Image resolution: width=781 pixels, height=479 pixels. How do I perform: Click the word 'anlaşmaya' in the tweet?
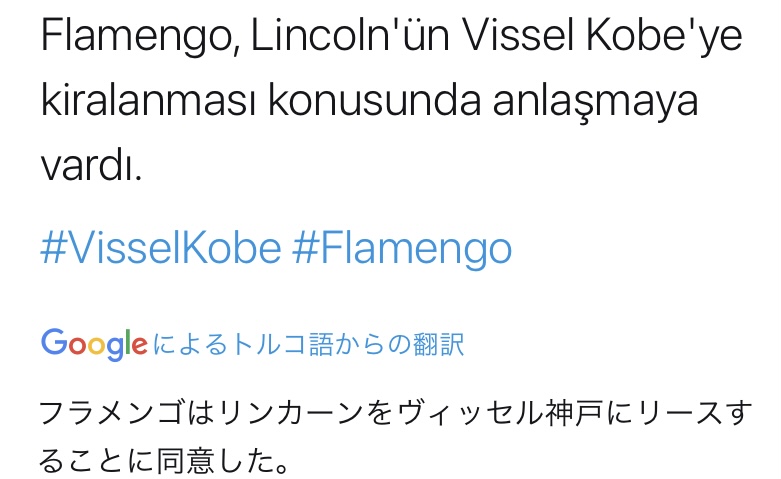pos(585,102)
